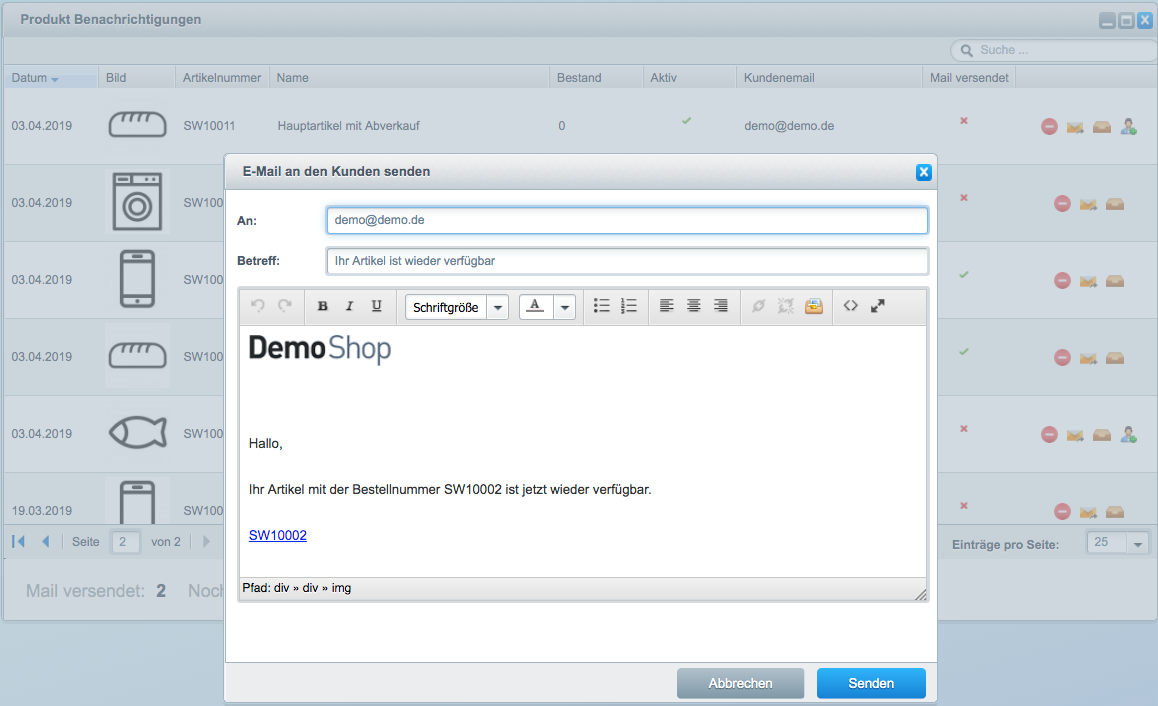Click the Senden button

coord(871,683)
